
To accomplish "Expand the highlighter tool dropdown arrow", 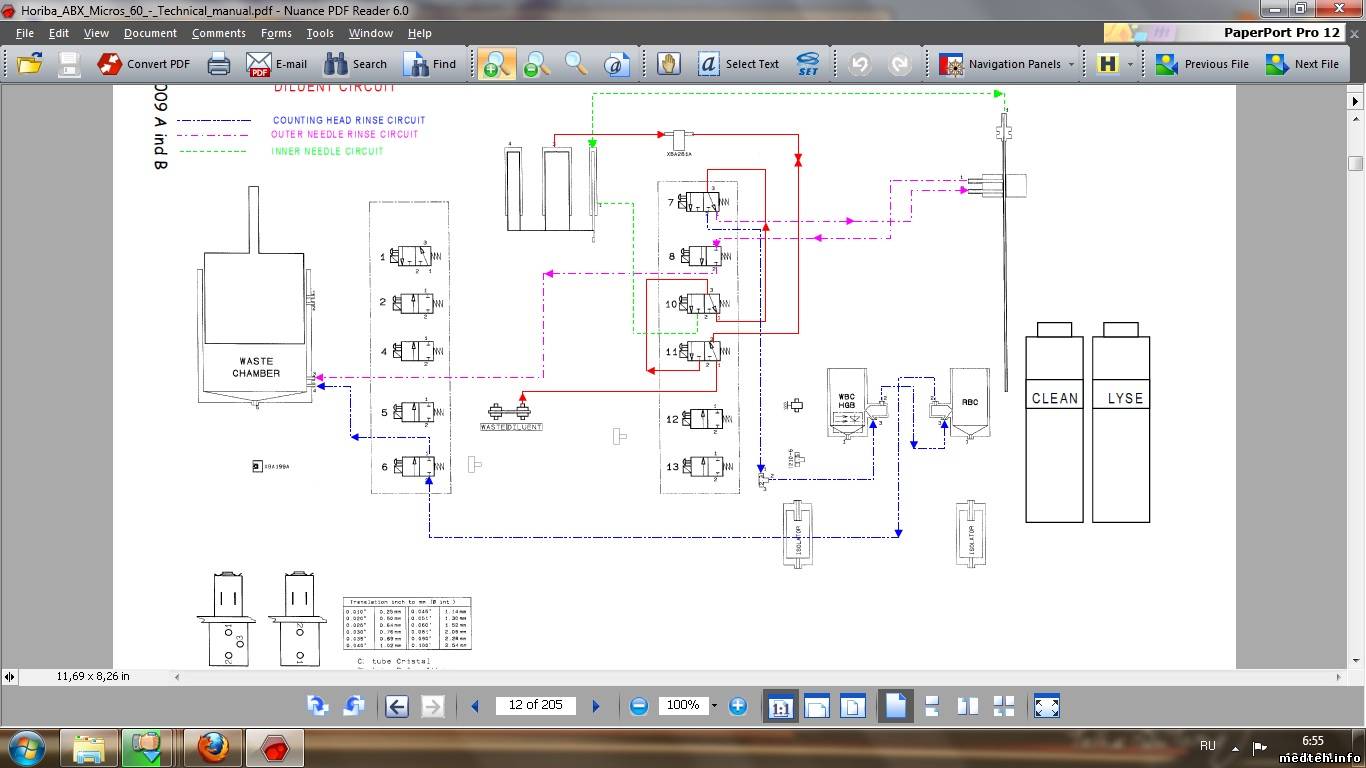I will click(1131, 64).
